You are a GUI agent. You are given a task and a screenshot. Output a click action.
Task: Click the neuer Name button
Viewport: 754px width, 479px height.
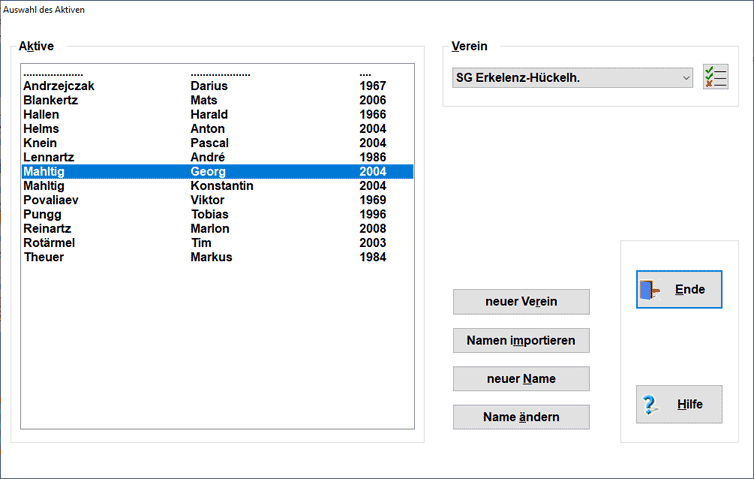pos(521,379)
